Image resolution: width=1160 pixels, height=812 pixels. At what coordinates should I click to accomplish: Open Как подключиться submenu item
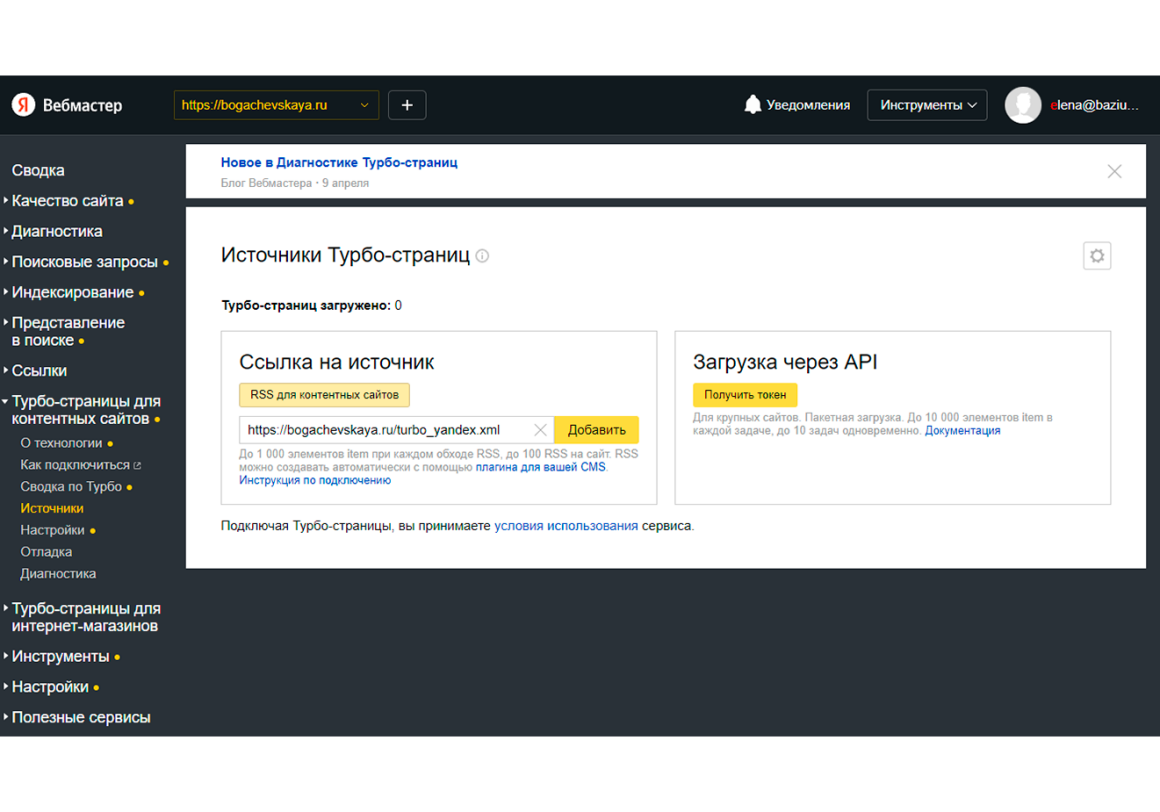(x=75, y=465)
